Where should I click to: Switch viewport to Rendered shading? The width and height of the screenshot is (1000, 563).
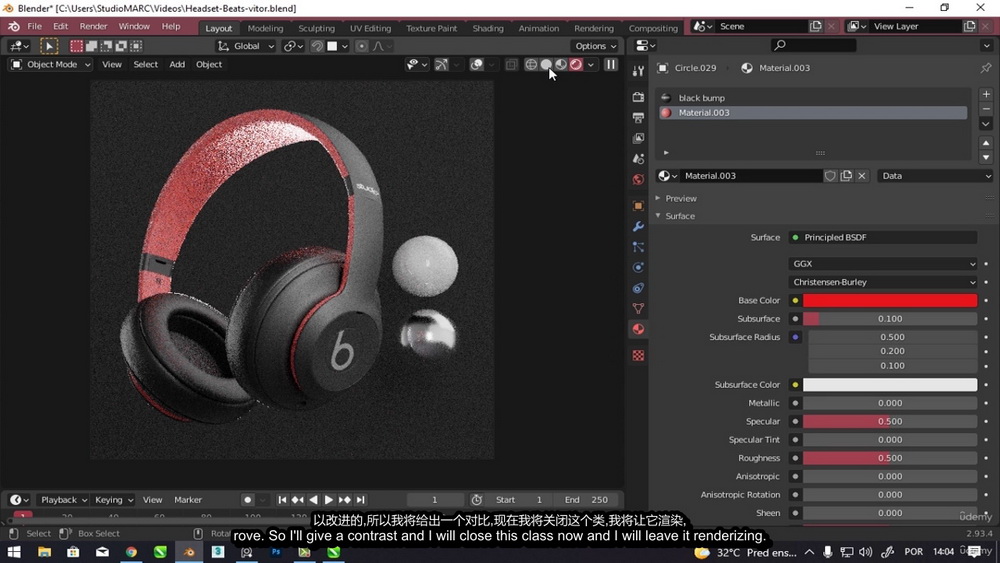576,64
